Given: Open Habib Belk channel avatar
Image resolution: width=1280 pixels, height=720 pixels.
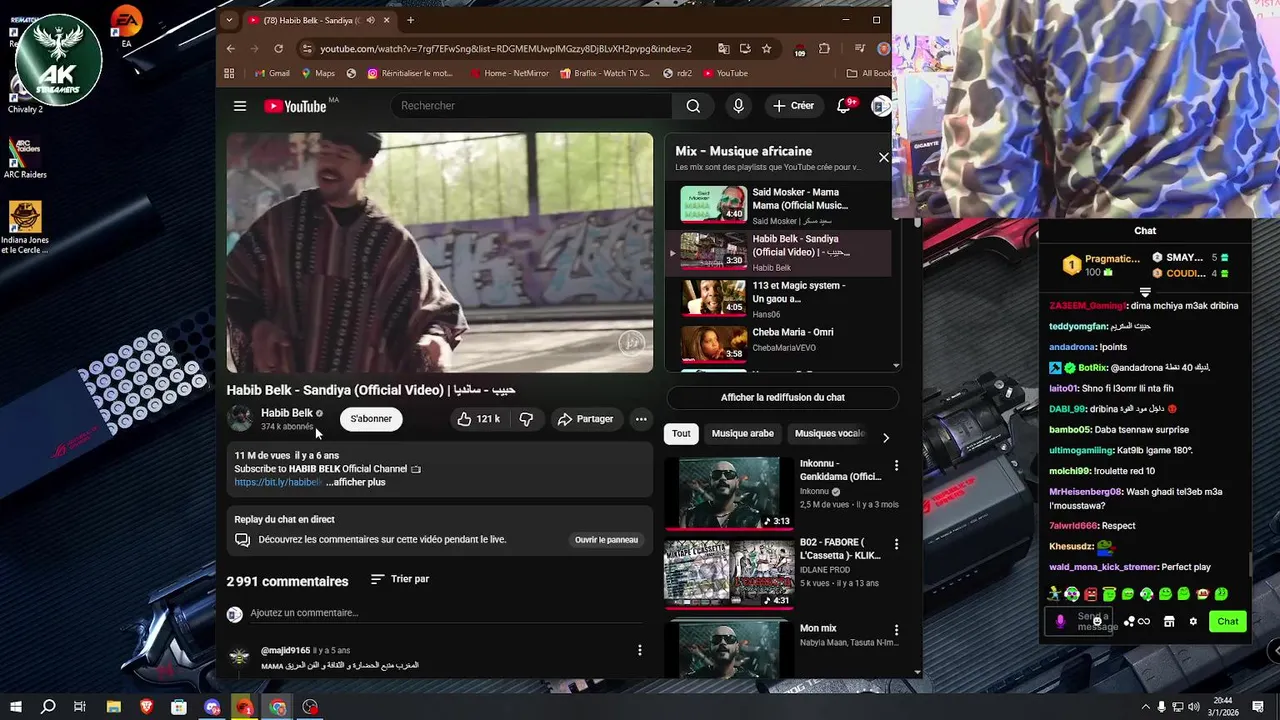Looking at the screenshot, I should pyautogui.click(x=240, y=418).
